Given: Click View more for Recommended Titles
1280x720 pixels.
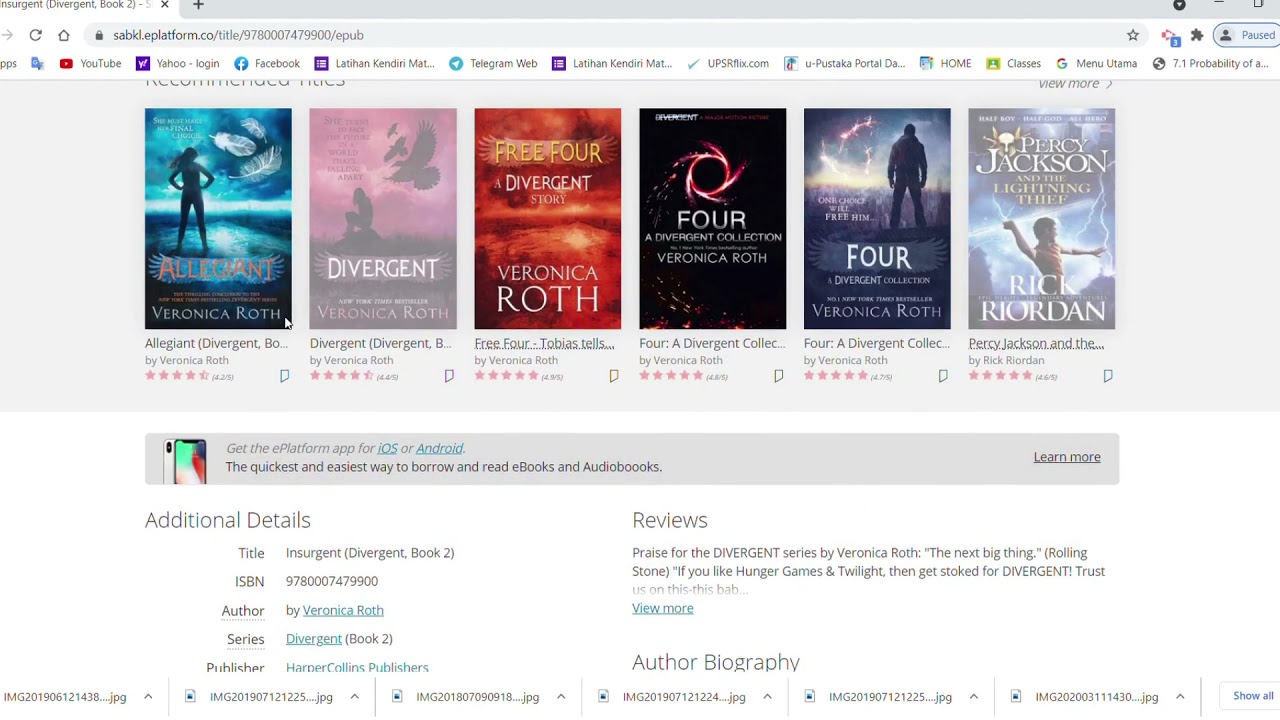Looking at the screenshot, I should coord(1075,83).
